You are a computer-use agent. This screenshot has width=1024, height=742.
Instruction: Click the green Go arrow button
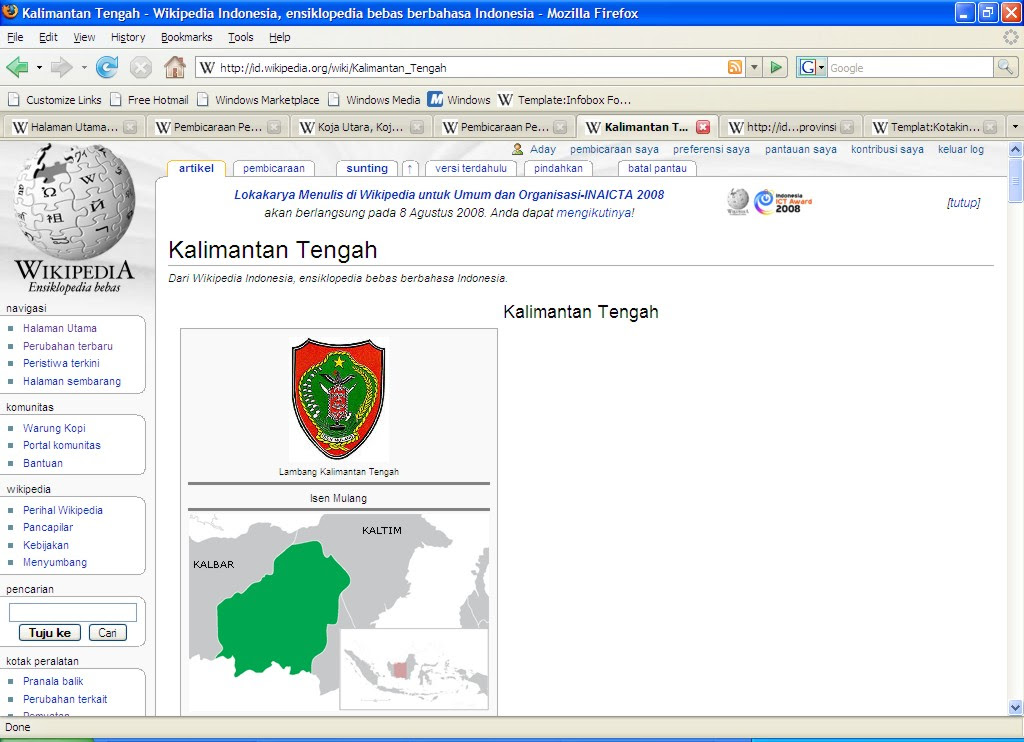click(776, 67)
